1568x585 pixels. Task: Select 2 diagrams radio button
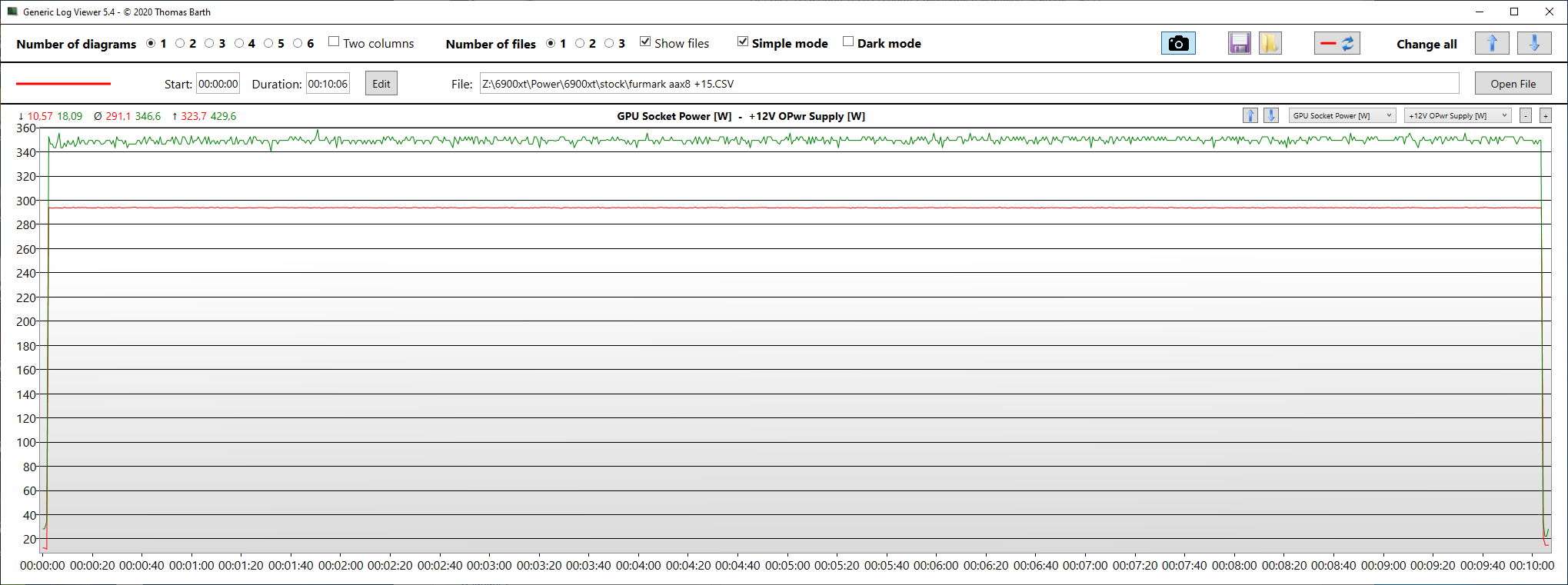point(180,43)
